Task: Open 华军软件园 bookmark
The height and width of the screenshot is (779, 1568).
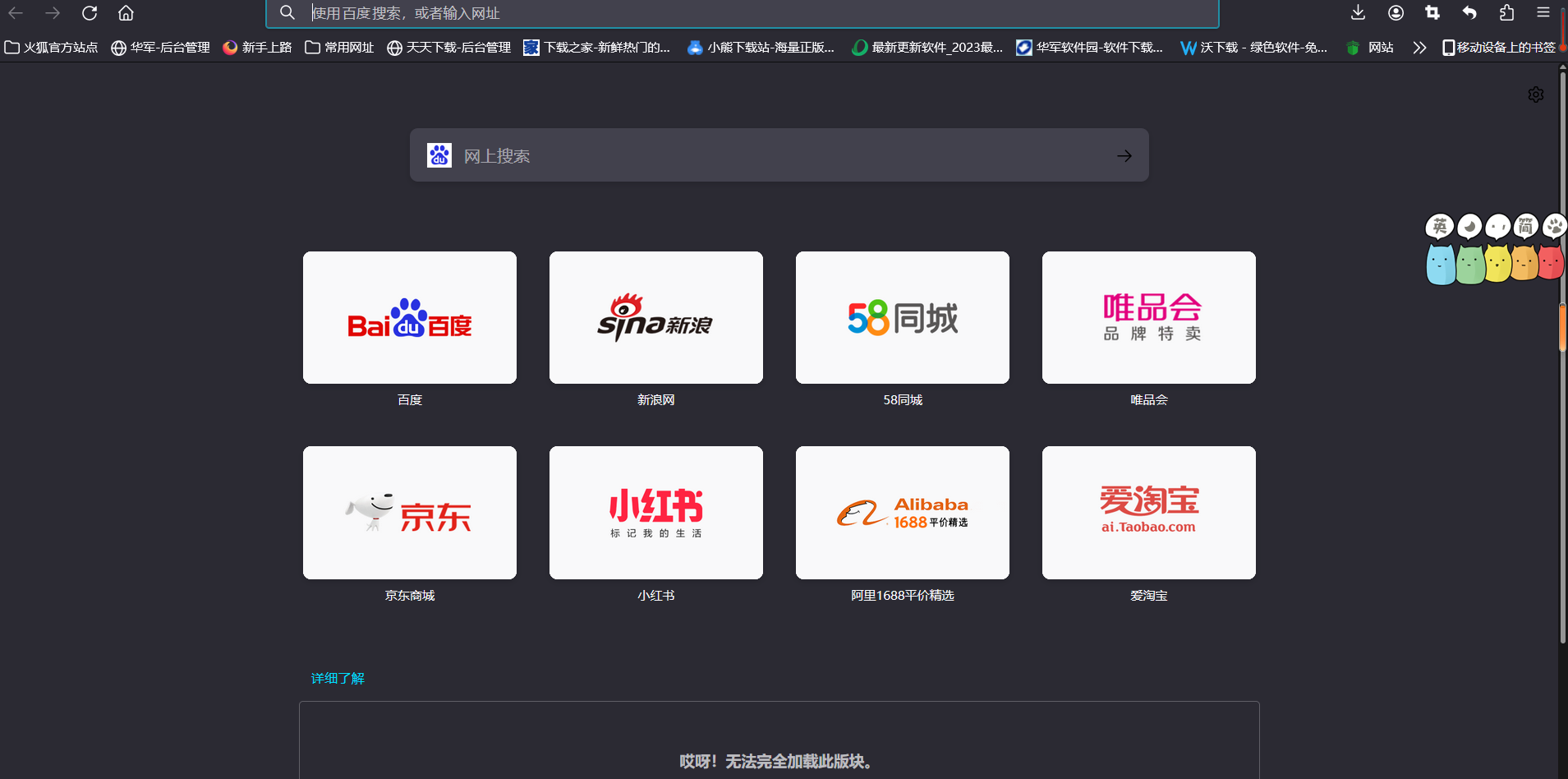Action: pos(1090,48)
